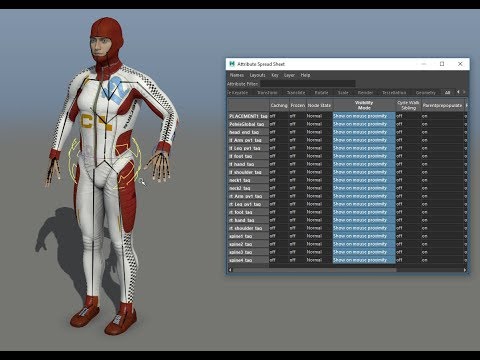This screenshot has height=360, width=480.
Task: Select the Cycle Walk Sibling column header
Action: point(408,105)
